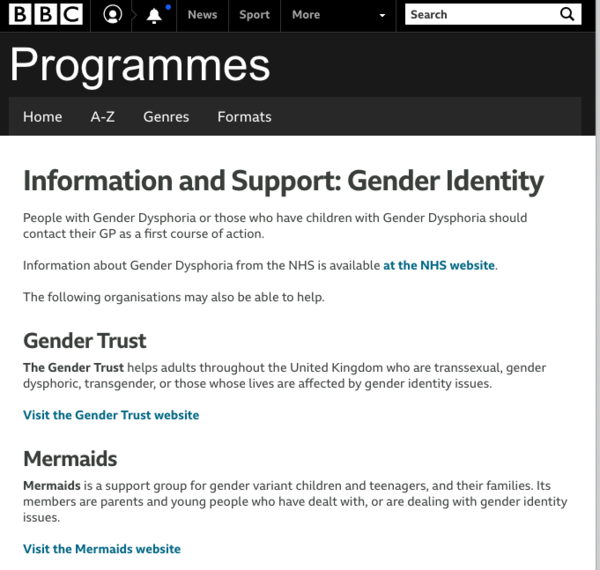Select the Home tab under Programmes
This screenshot has width=600, height=570.
42,117
